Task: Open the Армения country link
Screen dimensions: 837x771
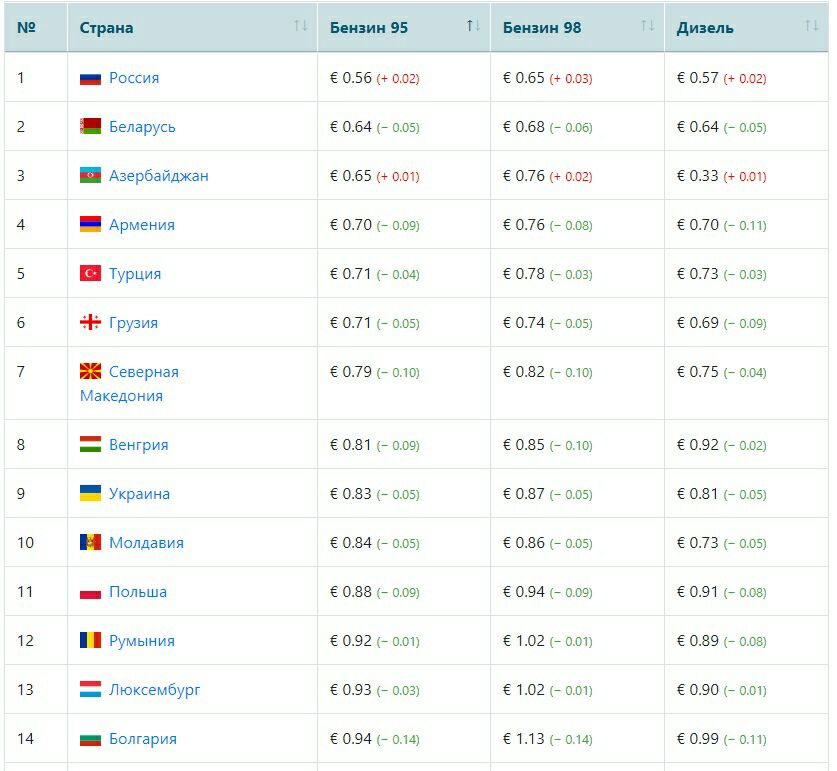Action: [142, 225]
